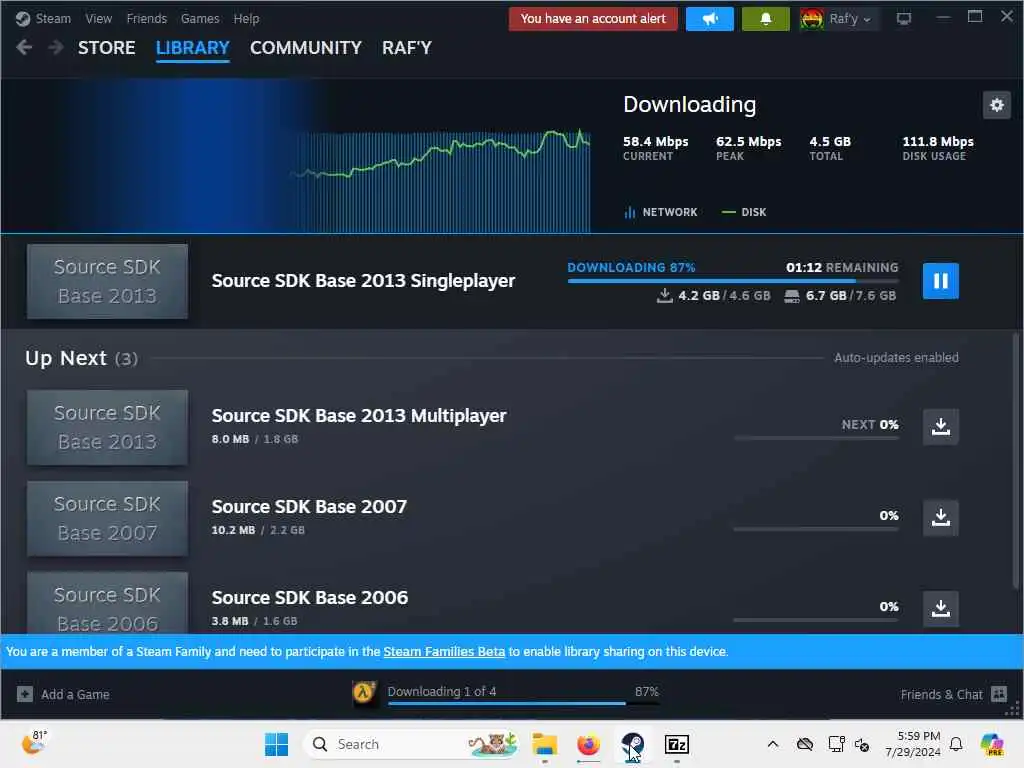This screenshot has height=768, width=1024.
Task: Open 7-Zip from the taskbar
Action: (677, 744)
